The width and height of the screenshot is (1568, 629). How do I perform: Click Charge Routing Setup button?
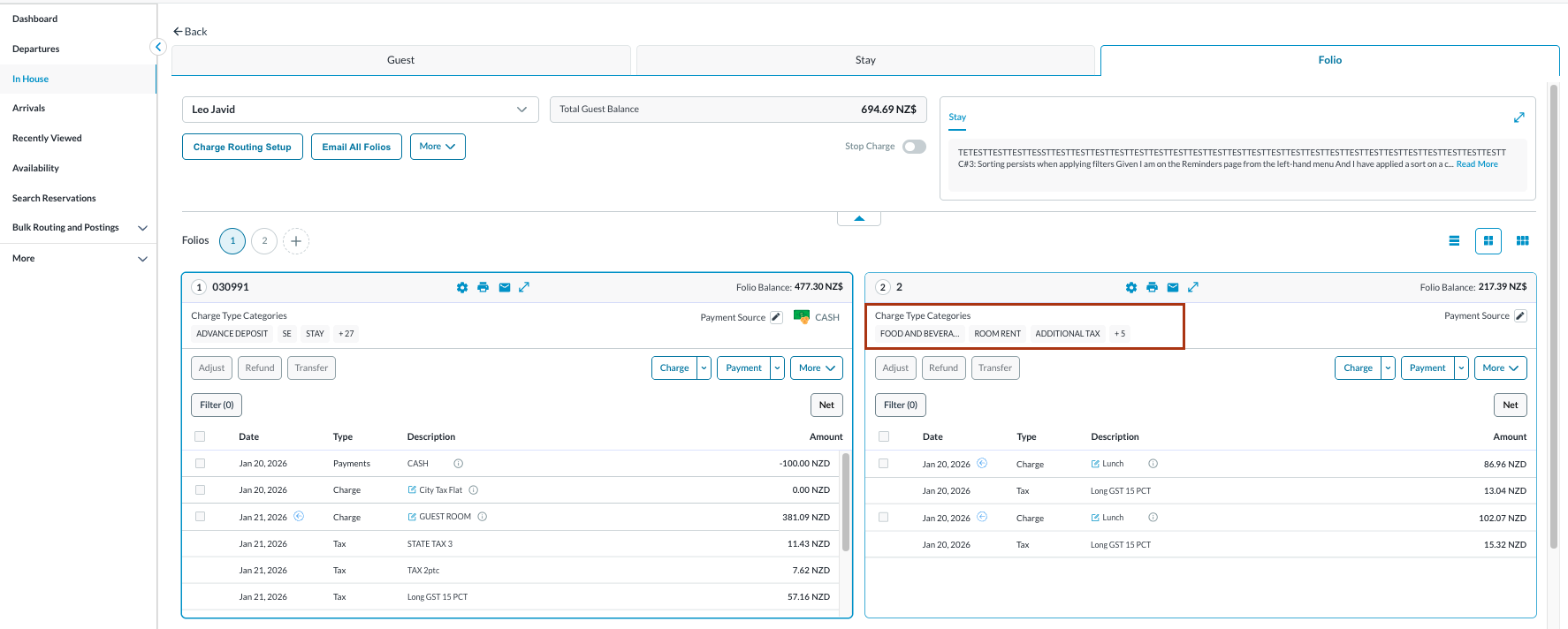pos(242,147)
